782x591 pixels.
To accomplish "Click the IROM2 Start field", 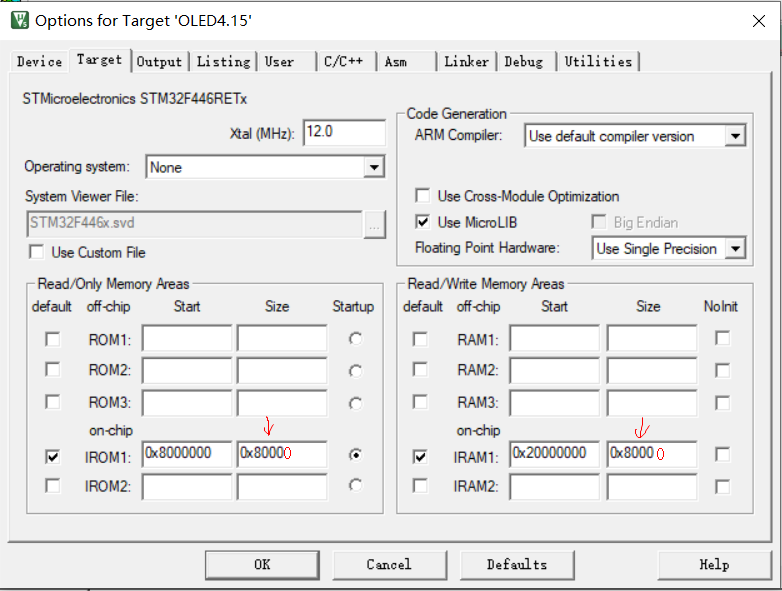I will click(187, 486).
